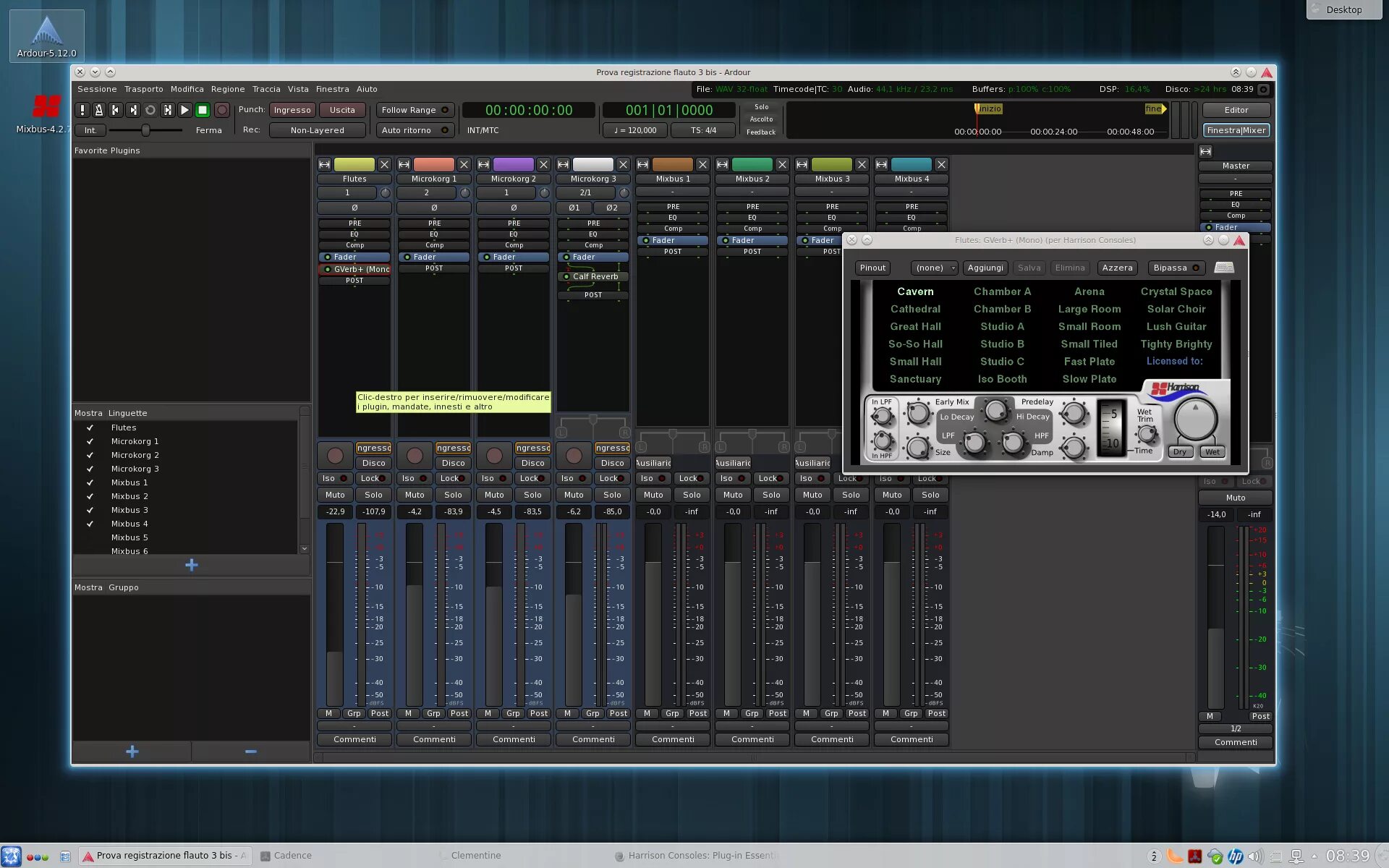Toggle the global record enable button
The width and height of the screenshot is (1389, 868).
coord(222,110)
